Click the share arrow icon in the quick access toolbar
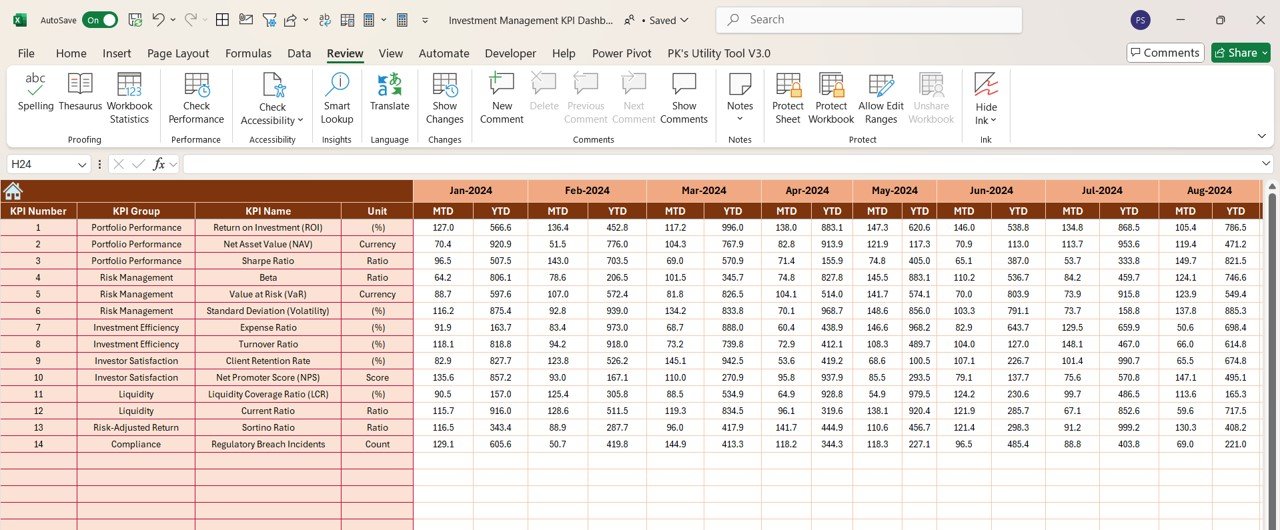1280x530 pixels. click(x=290, y=20)
